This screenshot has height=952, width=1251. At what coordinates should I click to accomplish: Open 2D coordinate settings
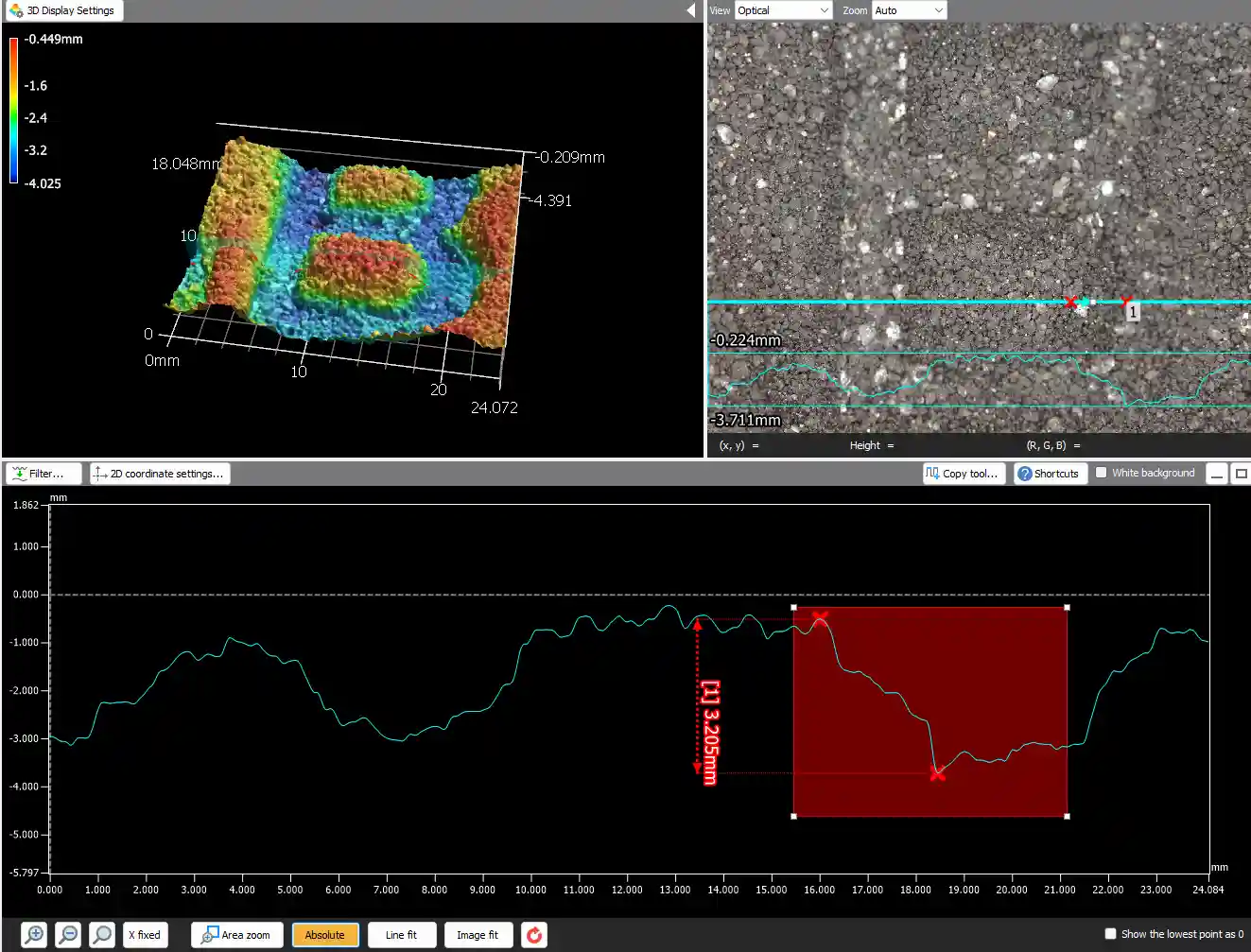click(159, 473)
